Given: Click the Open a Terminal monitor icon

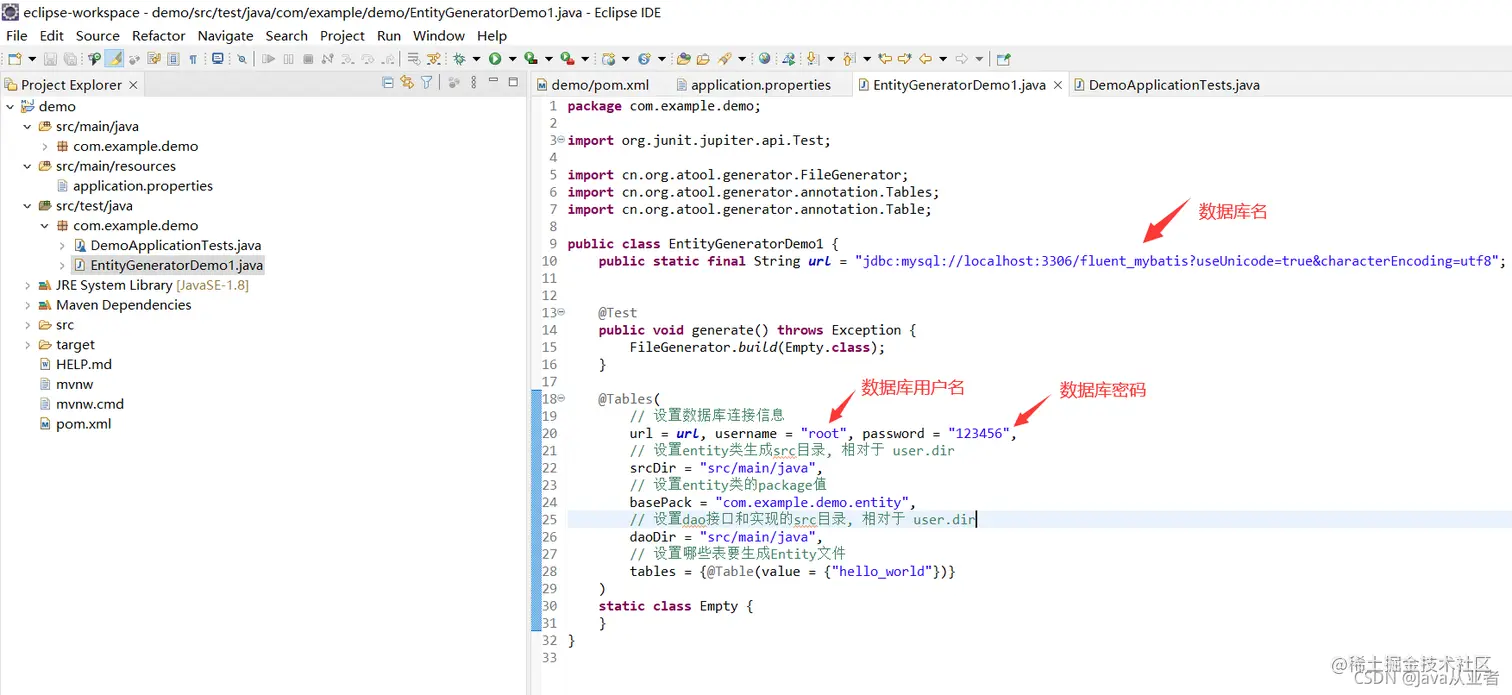Looking at the screenshot, I should pyautogui.click(x=217, y=59).
